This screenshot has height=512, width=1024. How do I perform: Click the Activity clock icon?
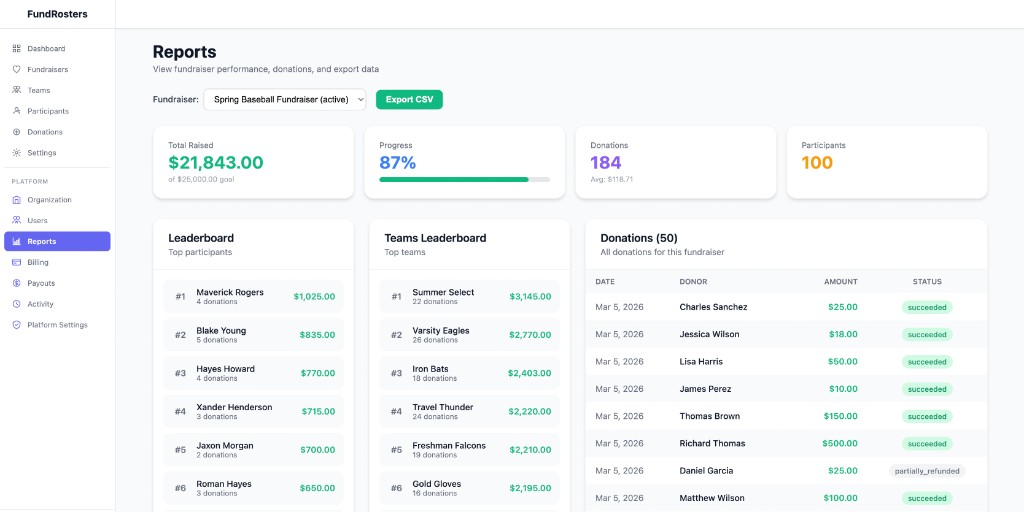click(17, 304)
